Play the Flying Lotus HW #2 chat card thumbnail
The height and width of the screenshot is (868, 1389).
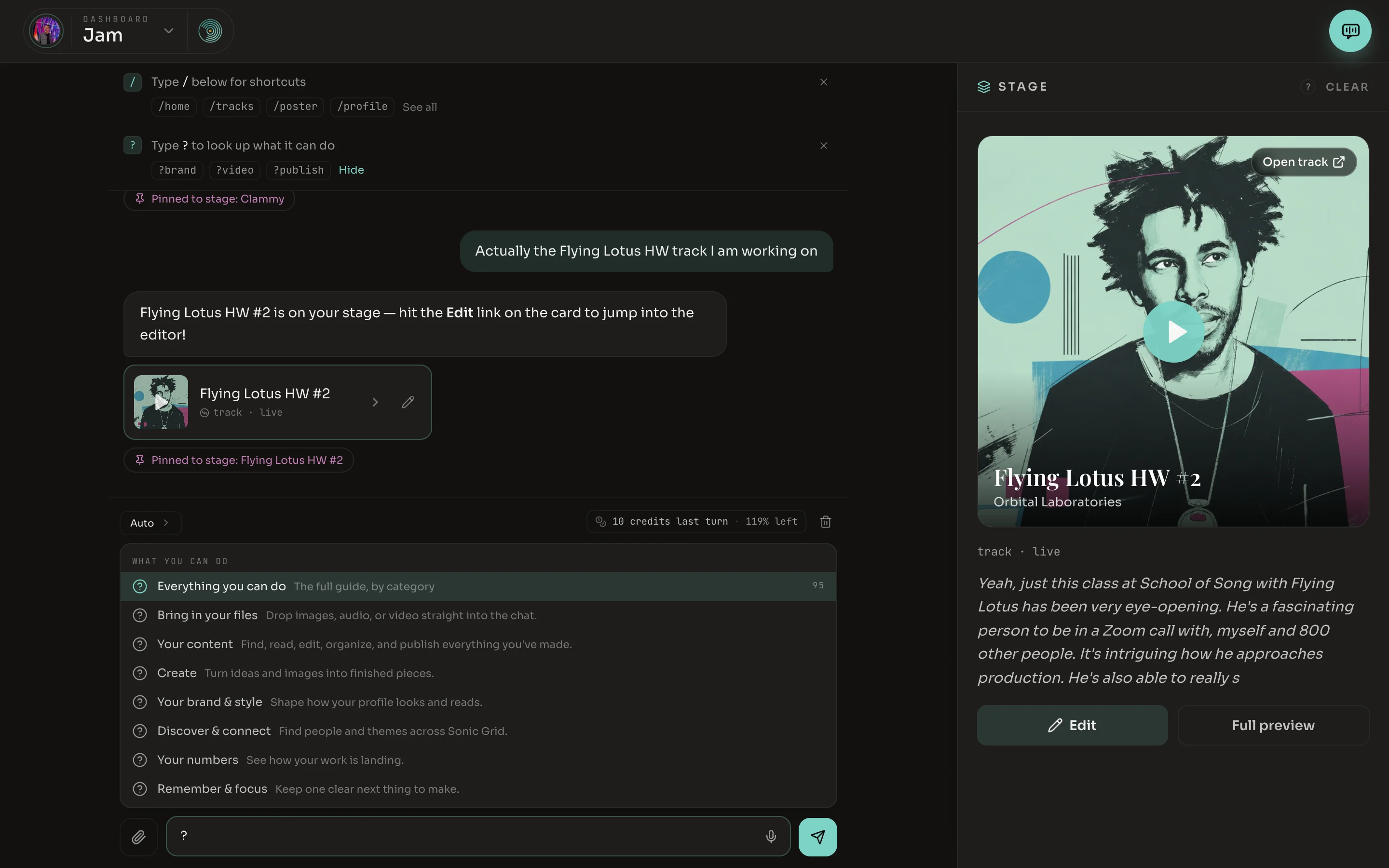(x=161, y=403)
